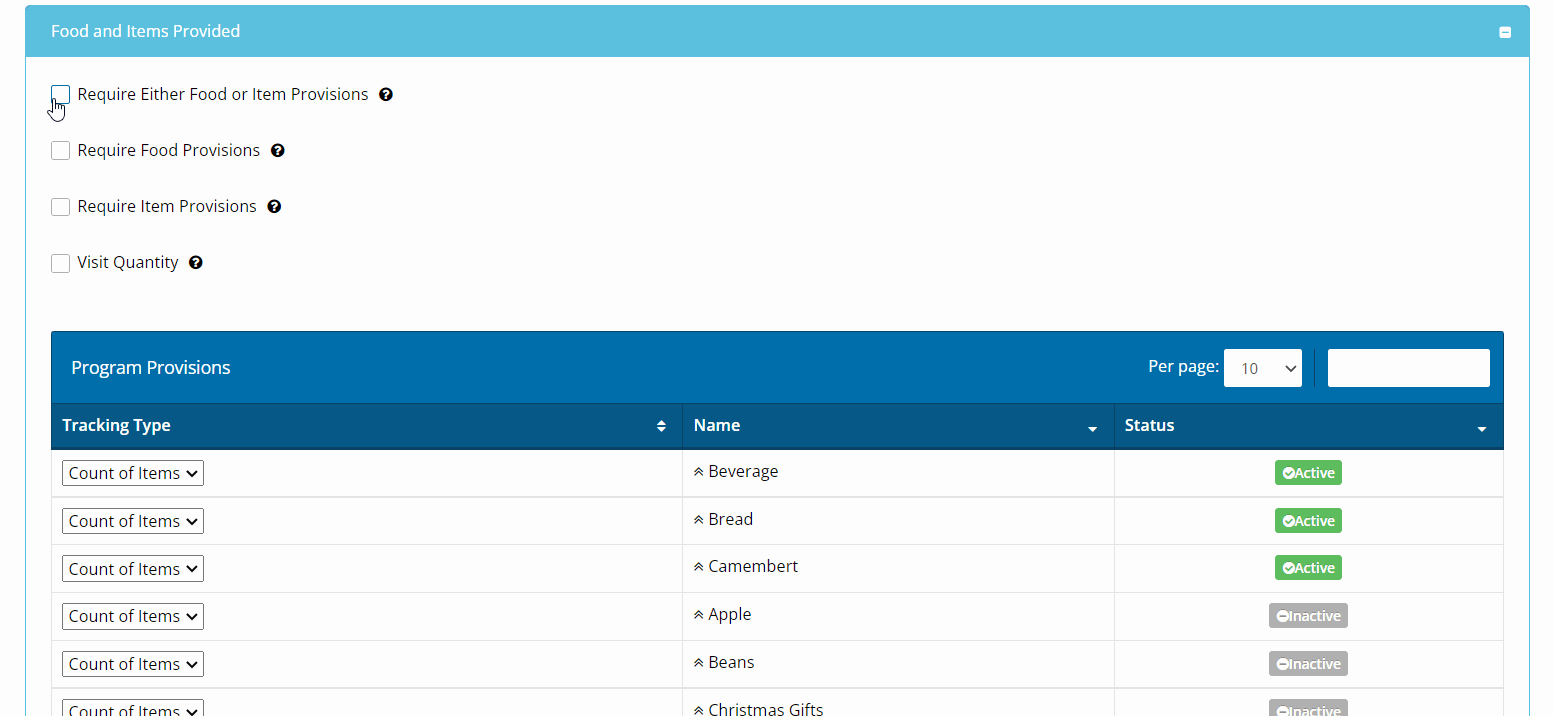Screen dimensions: 1553x716
Task: Click the priority arrows icon beside Beverage
Action: tap(699, 472)
